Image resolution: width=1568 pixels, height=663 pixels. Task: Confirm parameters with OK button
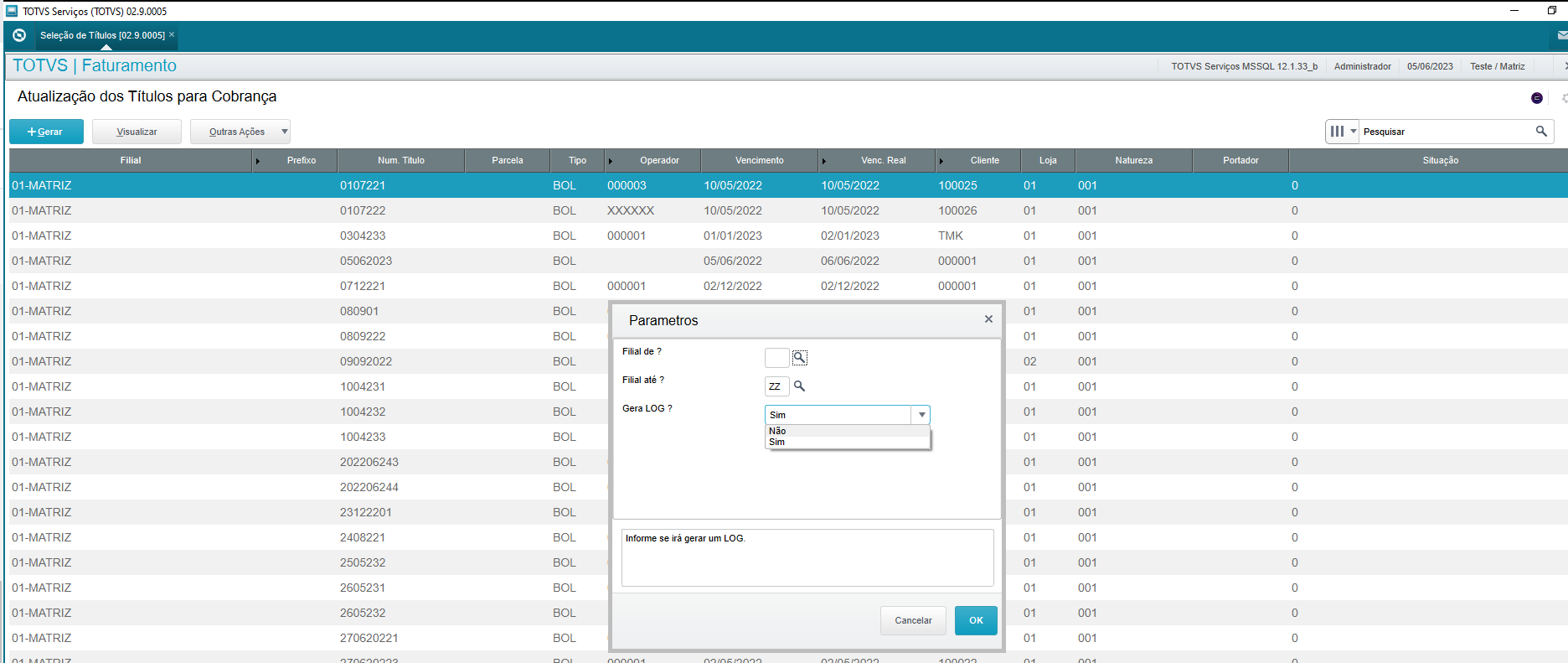point(976,620)
